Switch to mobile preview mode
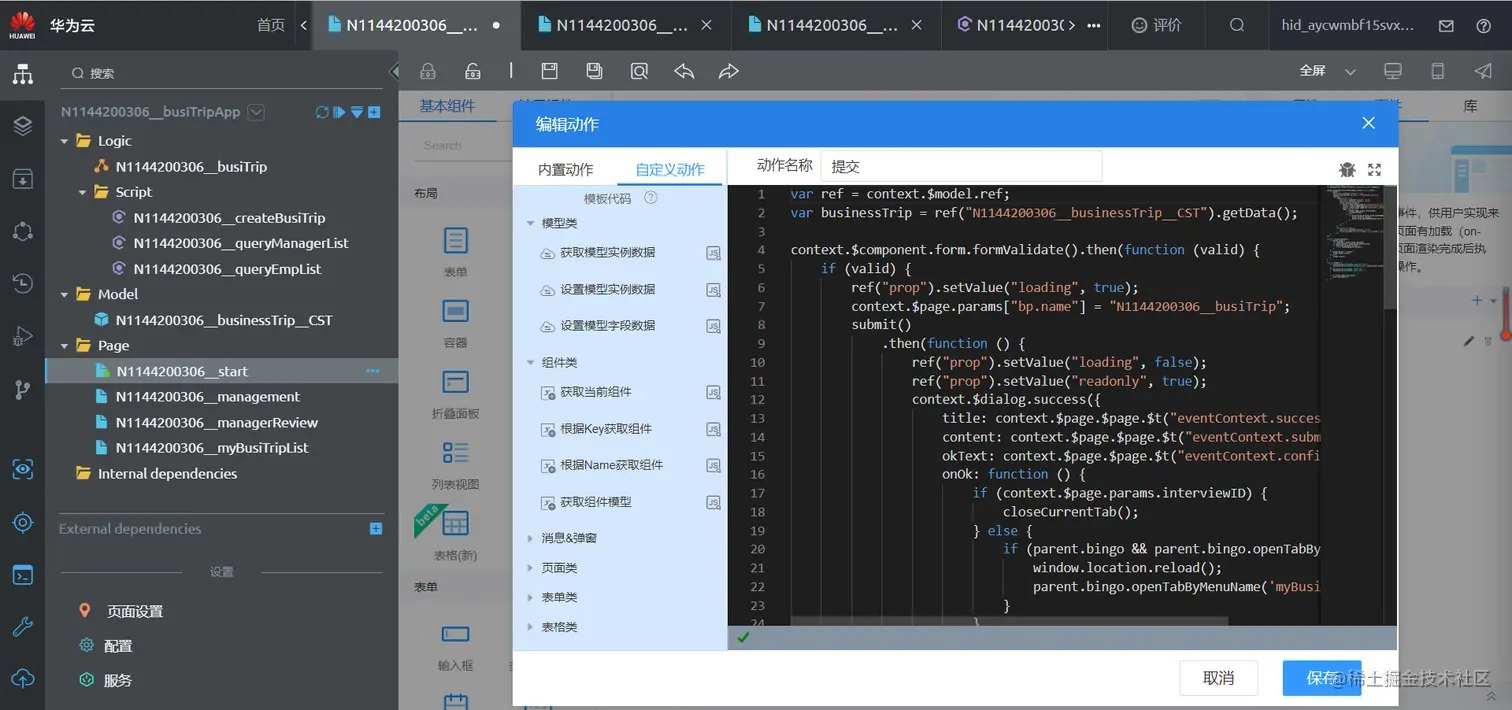 1437,71
